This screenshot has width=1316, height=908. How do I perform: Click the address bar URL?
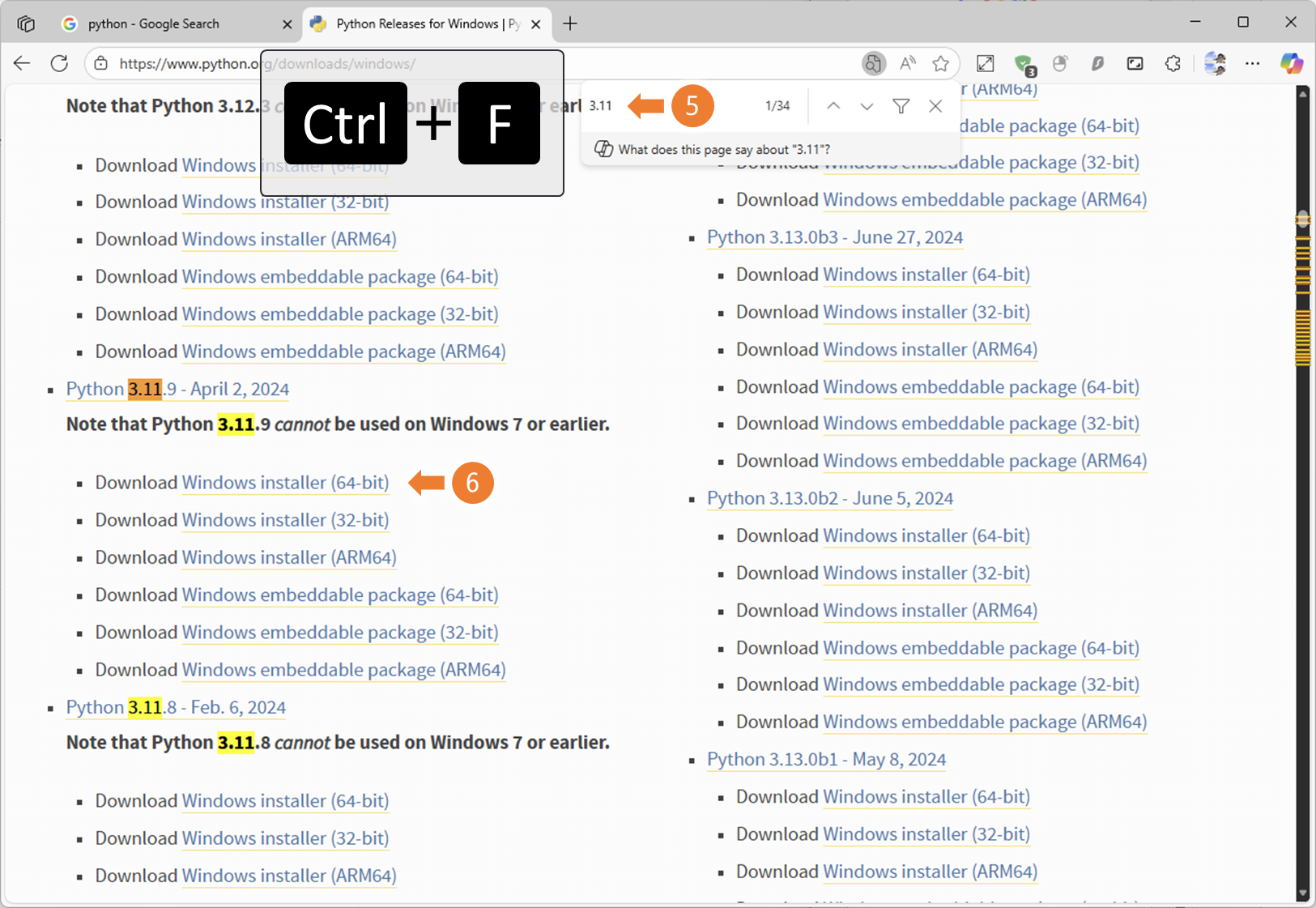coord(267,63)
